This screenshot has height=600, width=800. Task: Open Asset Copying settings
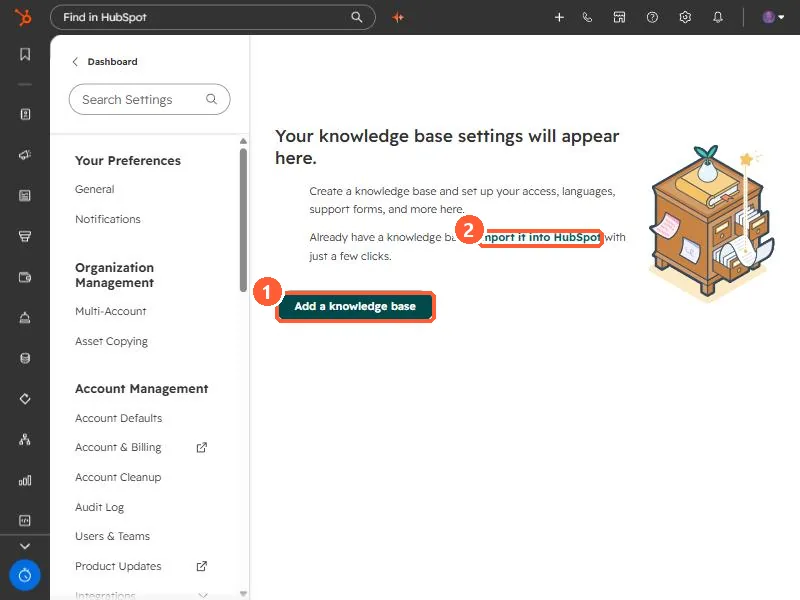[x=111, y=341]
